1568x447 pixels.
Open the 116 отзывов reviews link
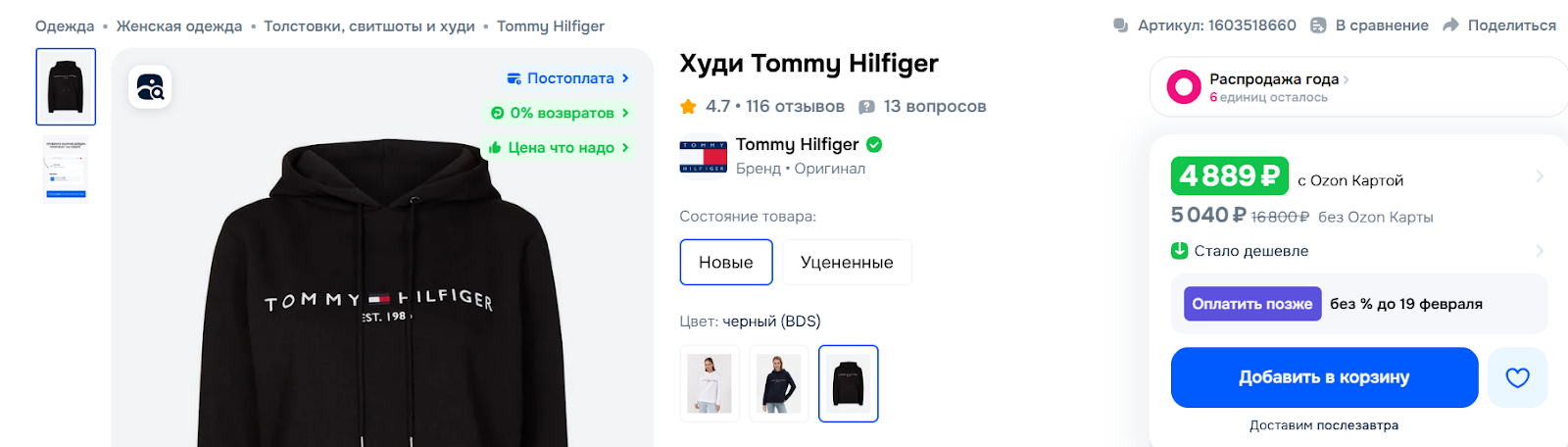(x=795, y=106)
